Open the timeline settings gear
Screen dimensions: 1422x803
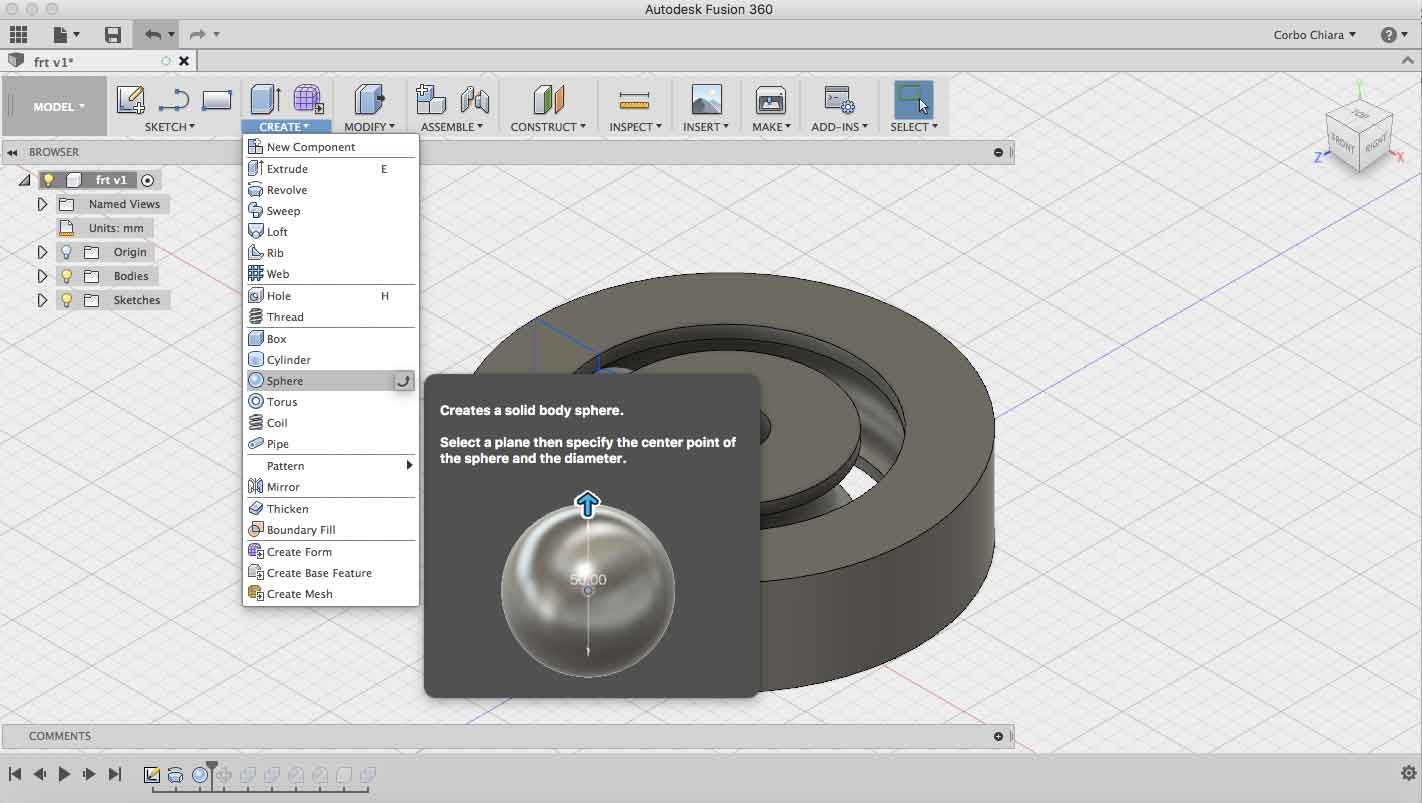[1409, 773]
